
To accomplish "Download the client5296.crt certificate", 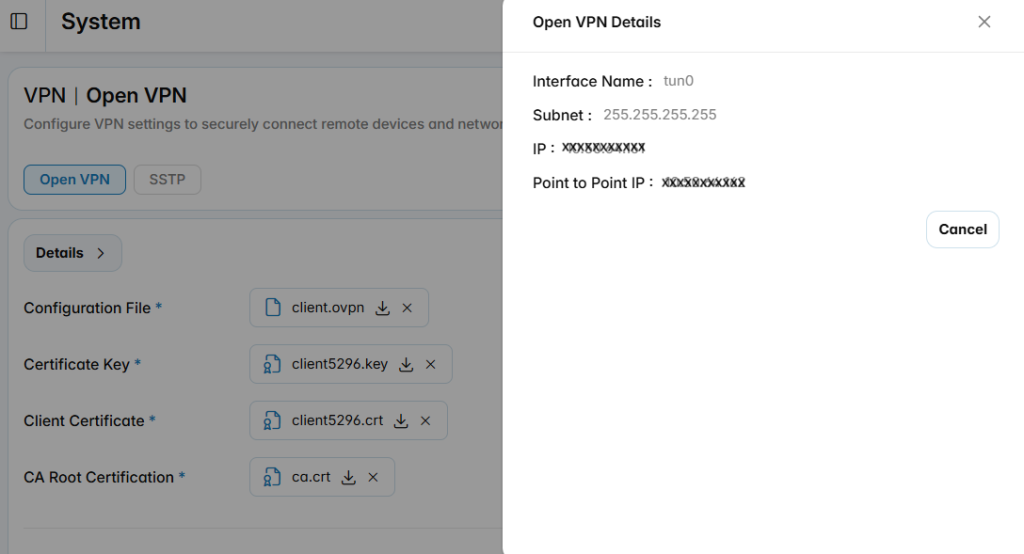I will (401, 421).
